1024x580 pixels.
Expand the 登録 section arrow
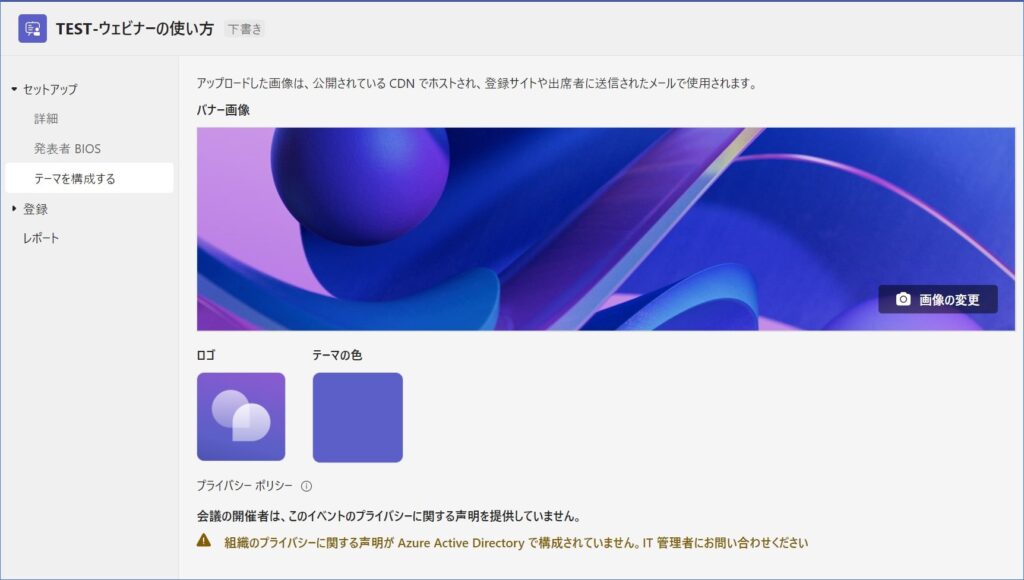[14, 209]
